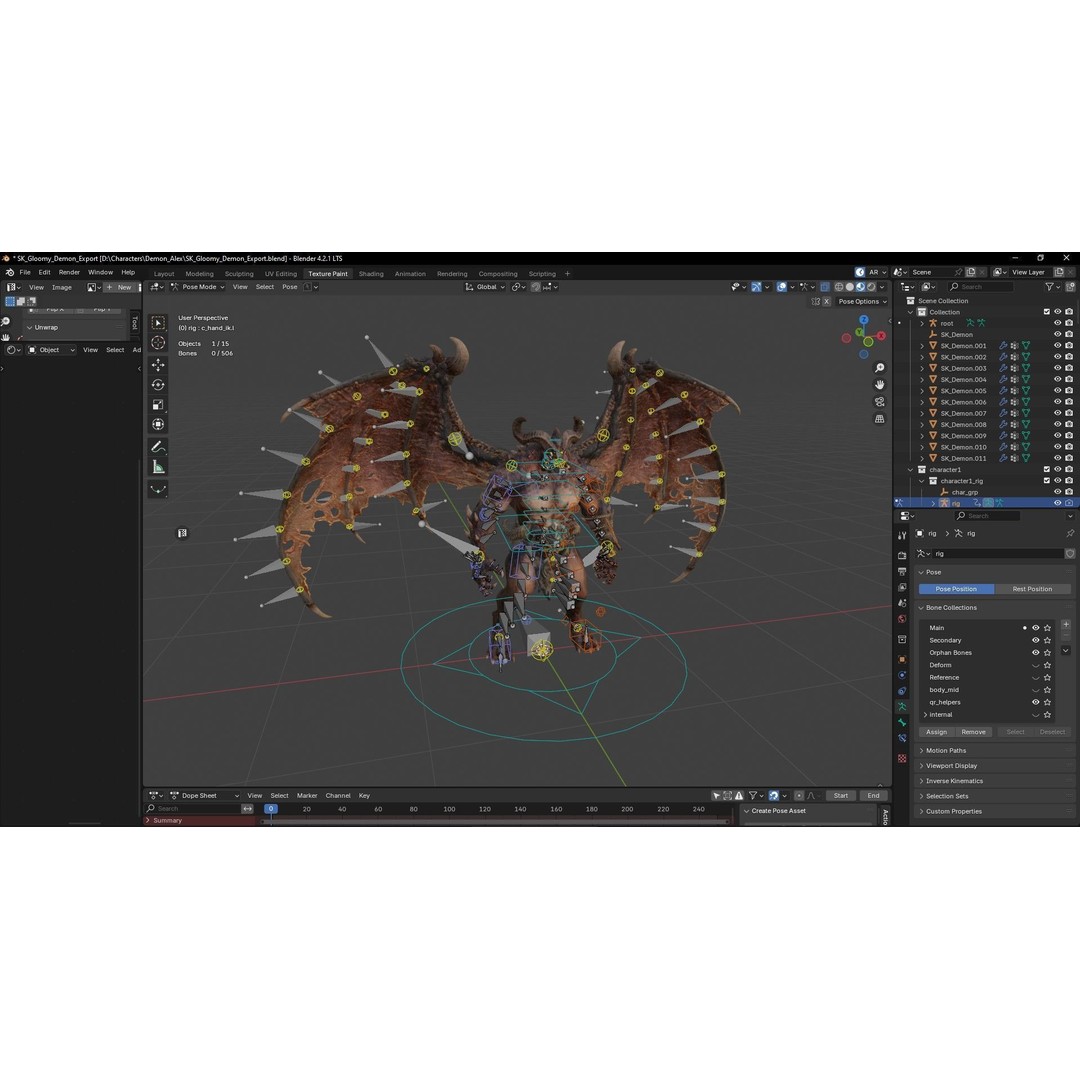Open the Render properties tab icon
The image size is (1080, 1080).
coord(902,555)
